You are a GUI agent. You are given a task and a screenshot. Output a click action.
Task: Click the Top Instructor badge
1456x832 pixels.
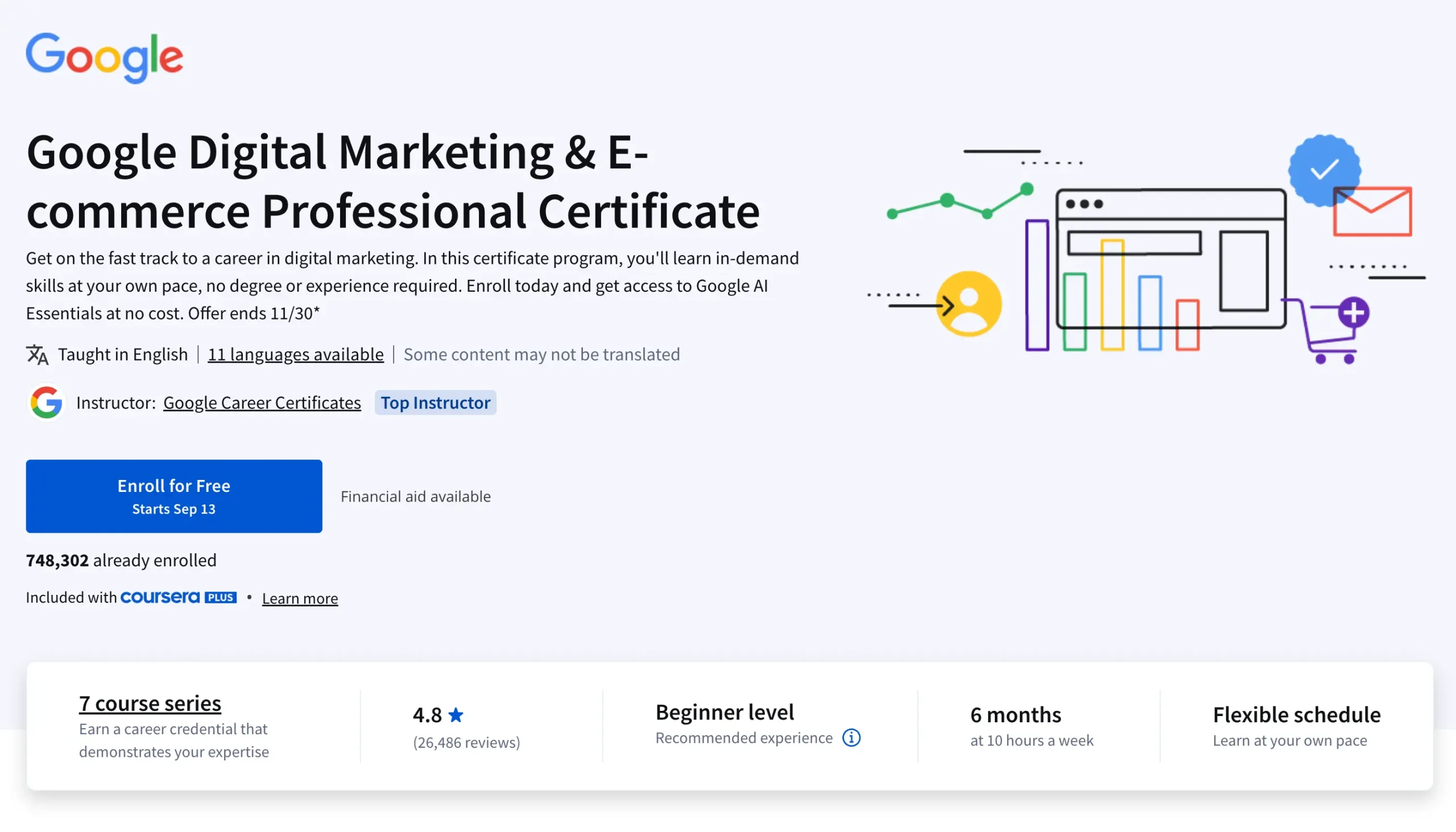[436, 403]
